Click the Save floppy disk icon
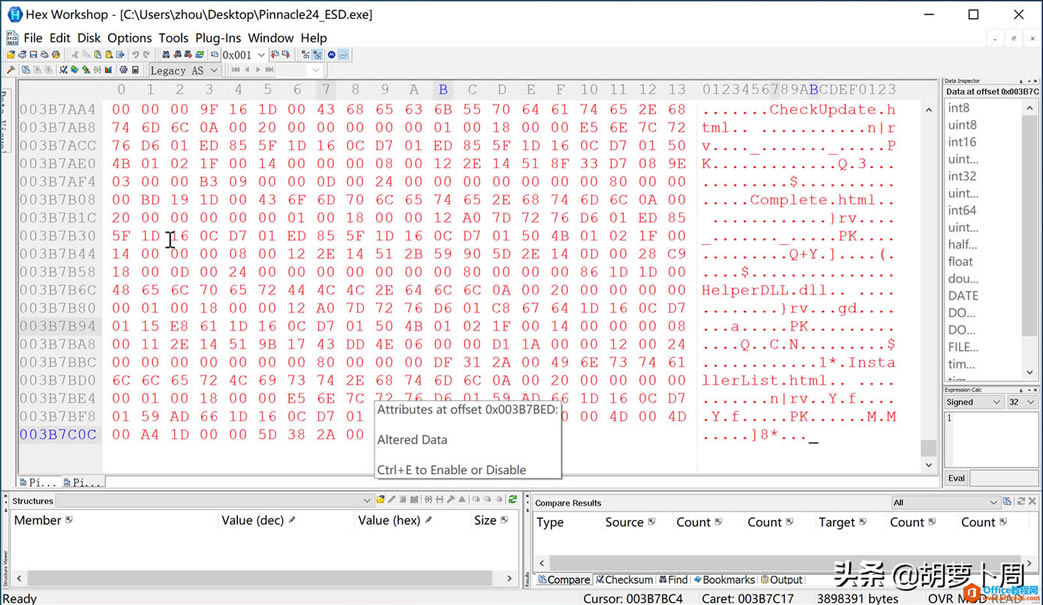 point(34,55)
